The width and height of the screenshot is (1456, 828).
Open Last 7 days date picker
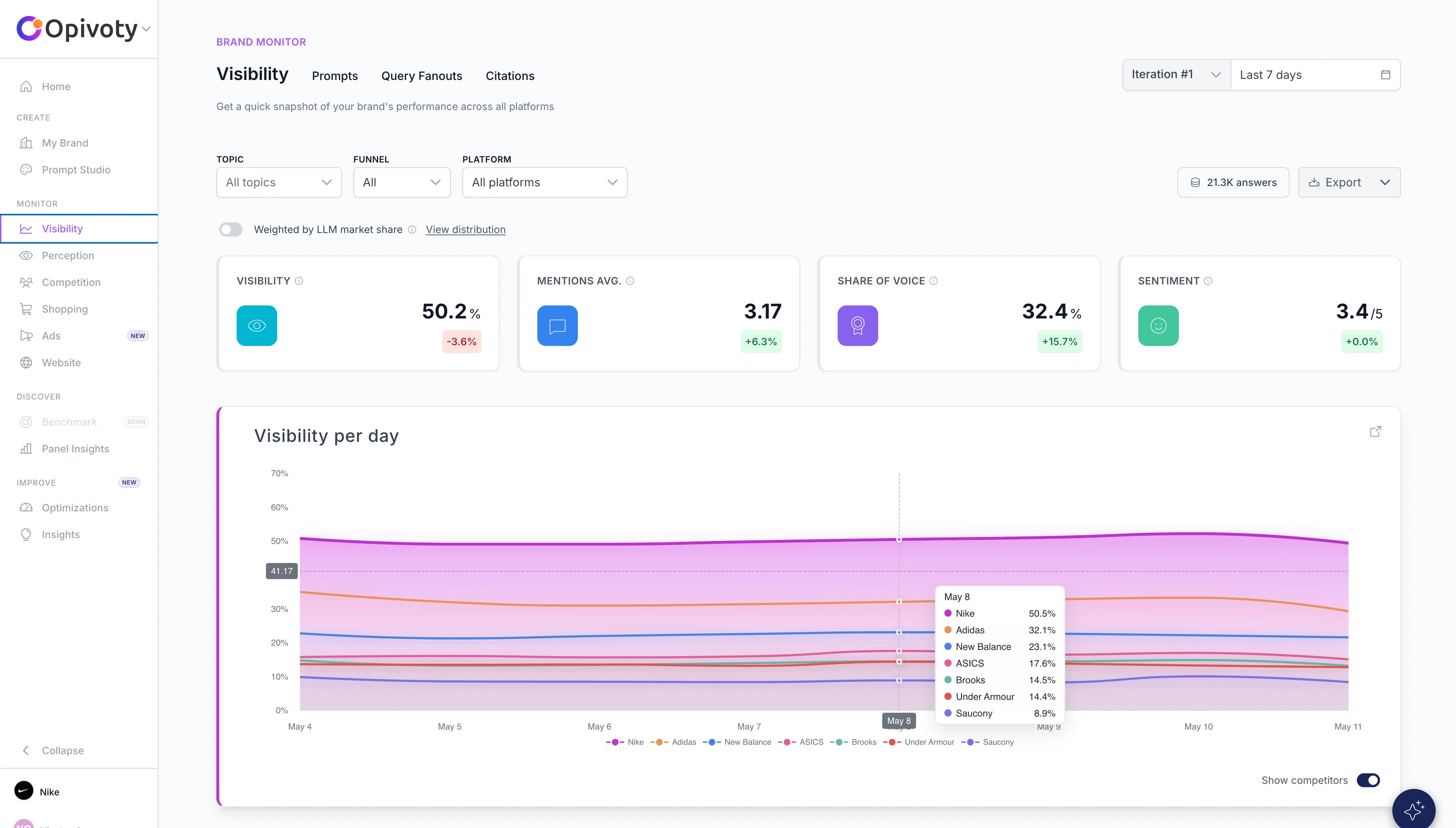[x=1315, y=75]
